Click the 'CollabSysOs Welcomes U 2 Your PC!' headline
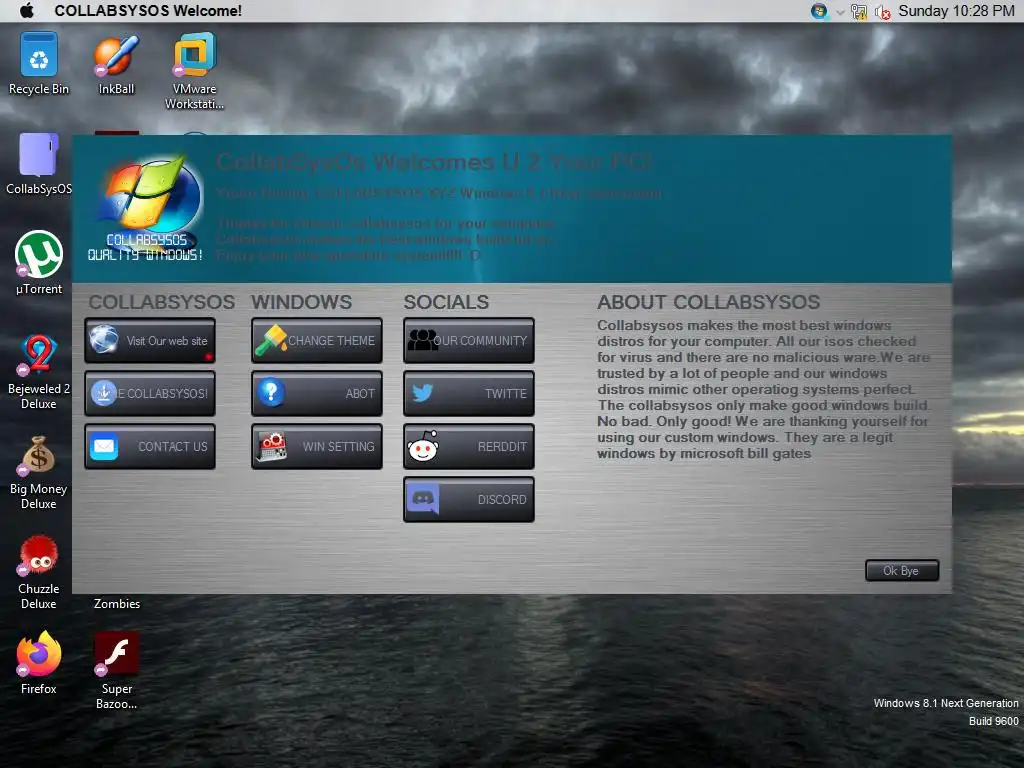Image resolution: width=1024 pixels, height=768 pixels. 434,162
